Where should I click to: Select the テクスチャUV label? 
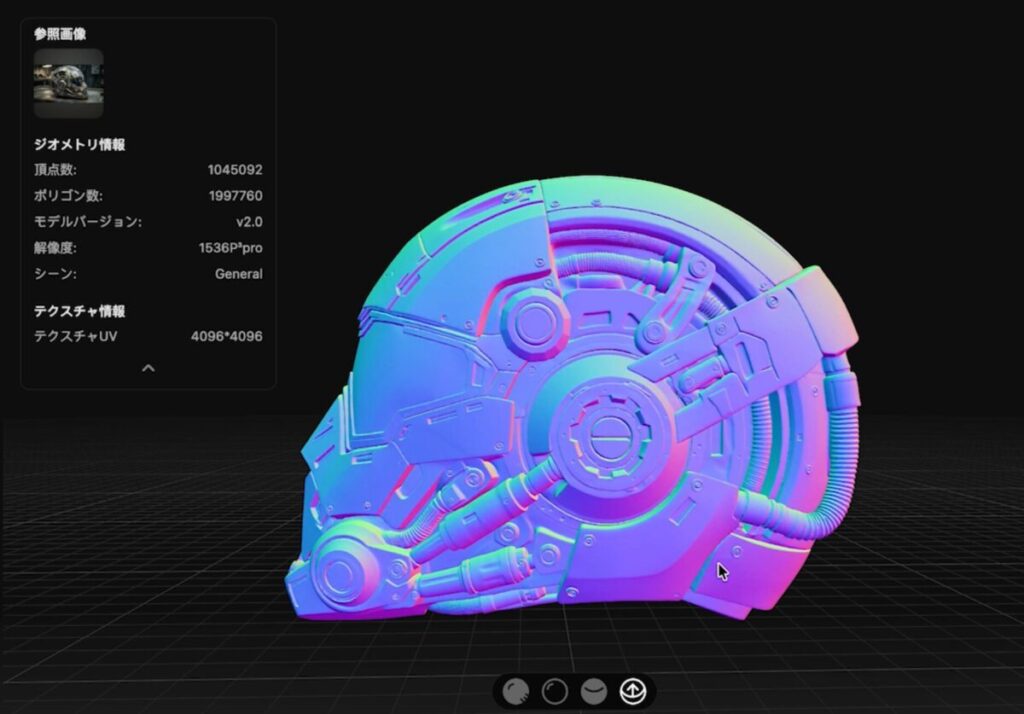(76, 337)
